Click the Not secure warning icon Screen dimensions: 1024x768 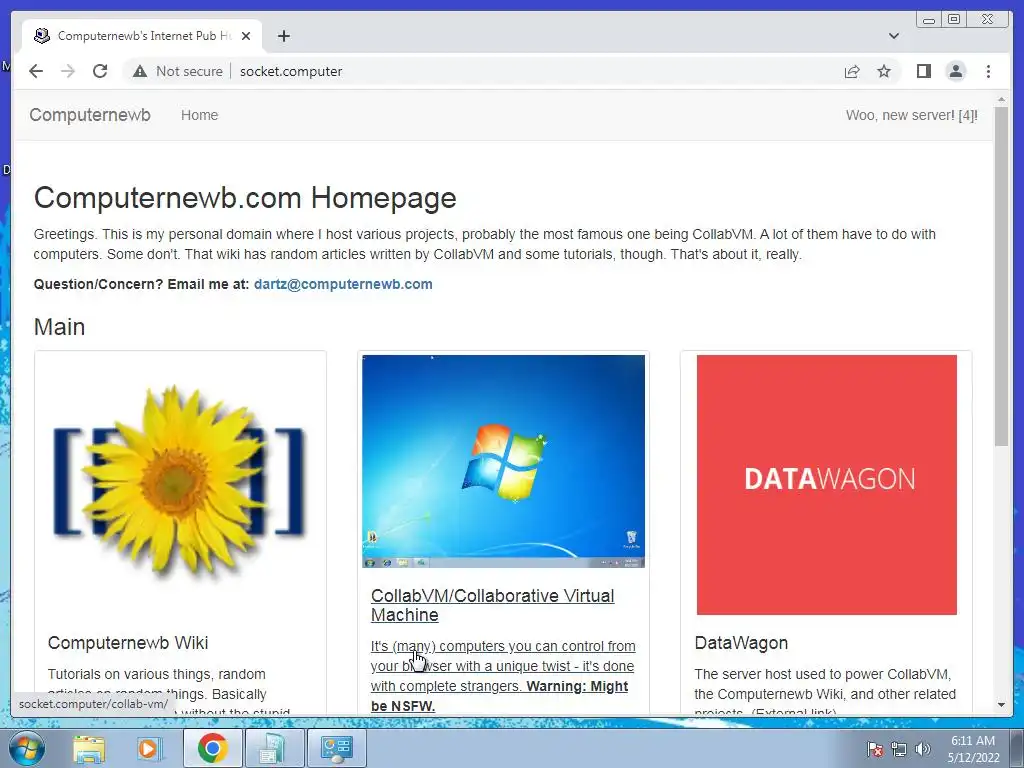[140, 71]
